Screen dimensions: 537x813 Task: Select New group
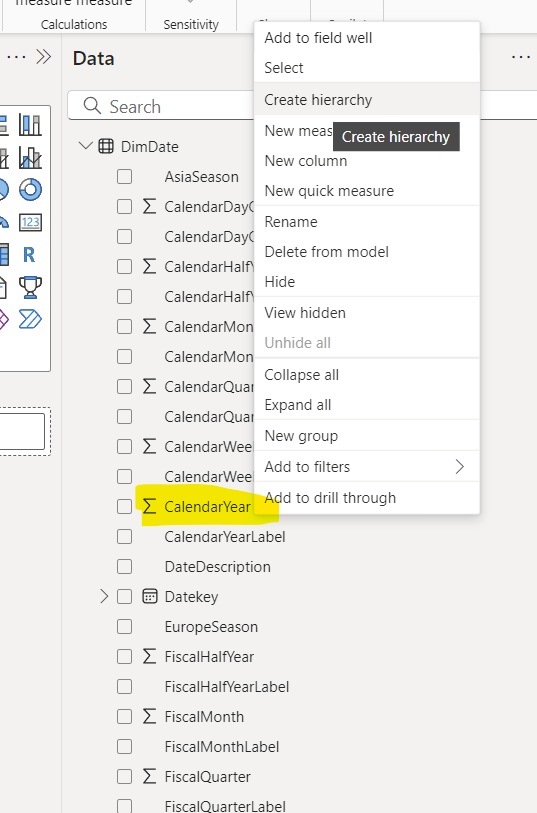[x=367, y=436]
